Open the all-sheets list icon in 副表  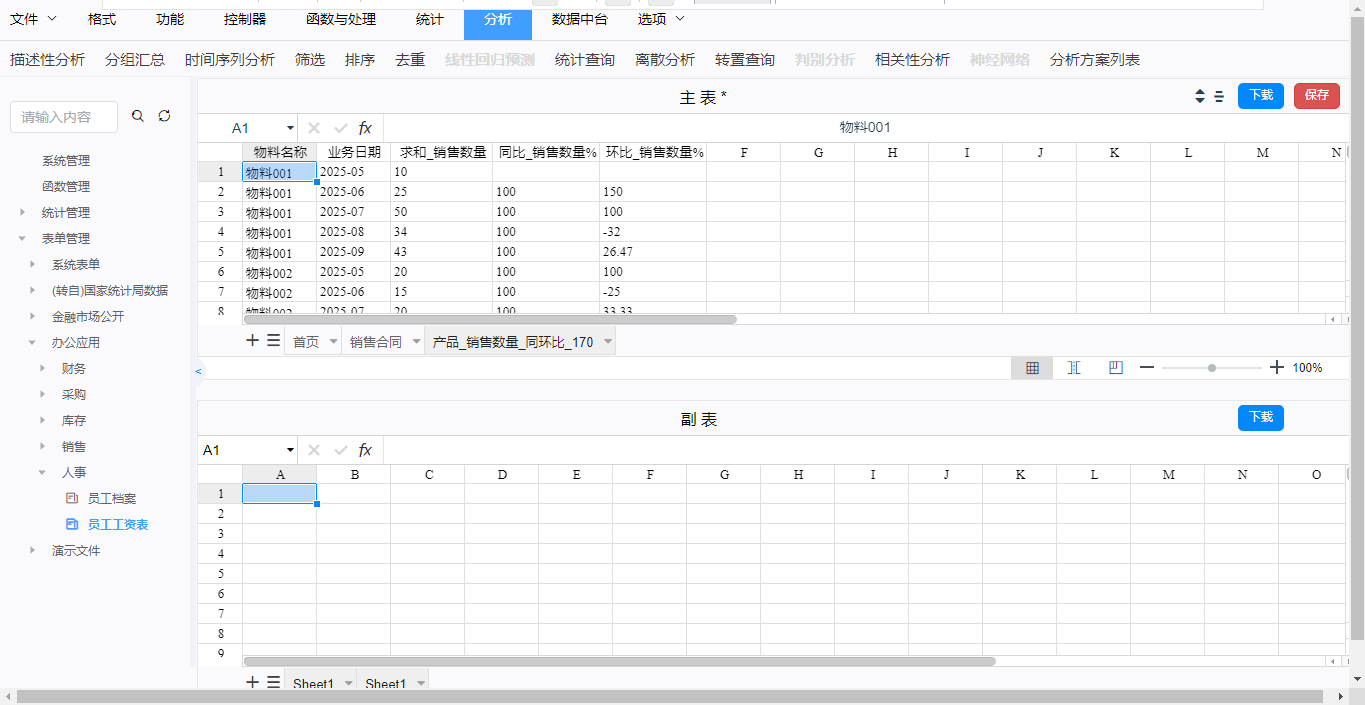tap(273, 682)
